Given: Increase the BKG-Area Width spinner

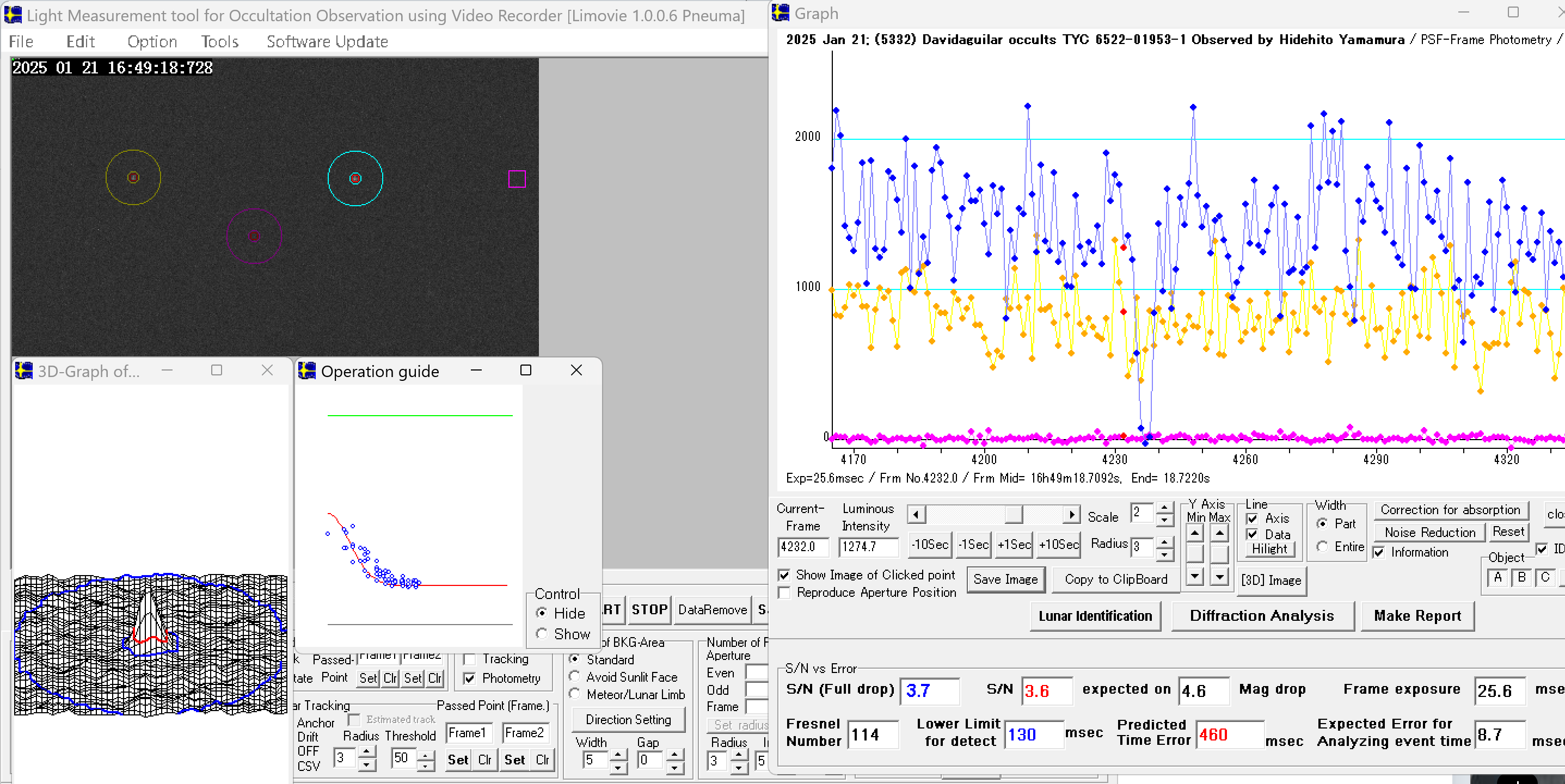Looking at the screenshot, I should click(x=618, y=754).
